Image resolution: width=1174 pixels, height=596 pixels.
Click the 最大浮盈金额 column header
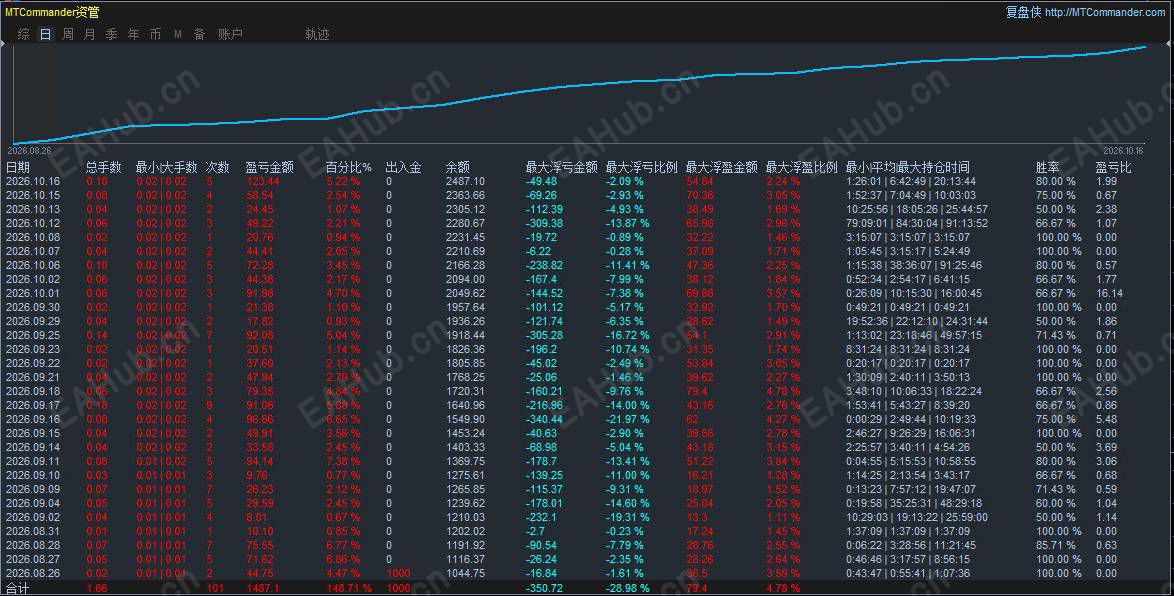pyautogui.click(x=722, y=167)
